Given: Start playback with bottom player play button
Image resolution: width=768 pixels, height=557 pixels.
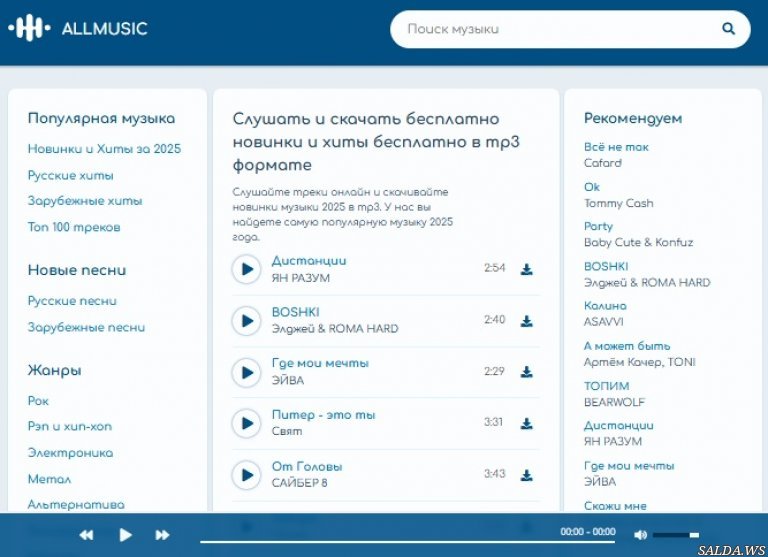Looking at the screenshot, I should click(125, 535).
